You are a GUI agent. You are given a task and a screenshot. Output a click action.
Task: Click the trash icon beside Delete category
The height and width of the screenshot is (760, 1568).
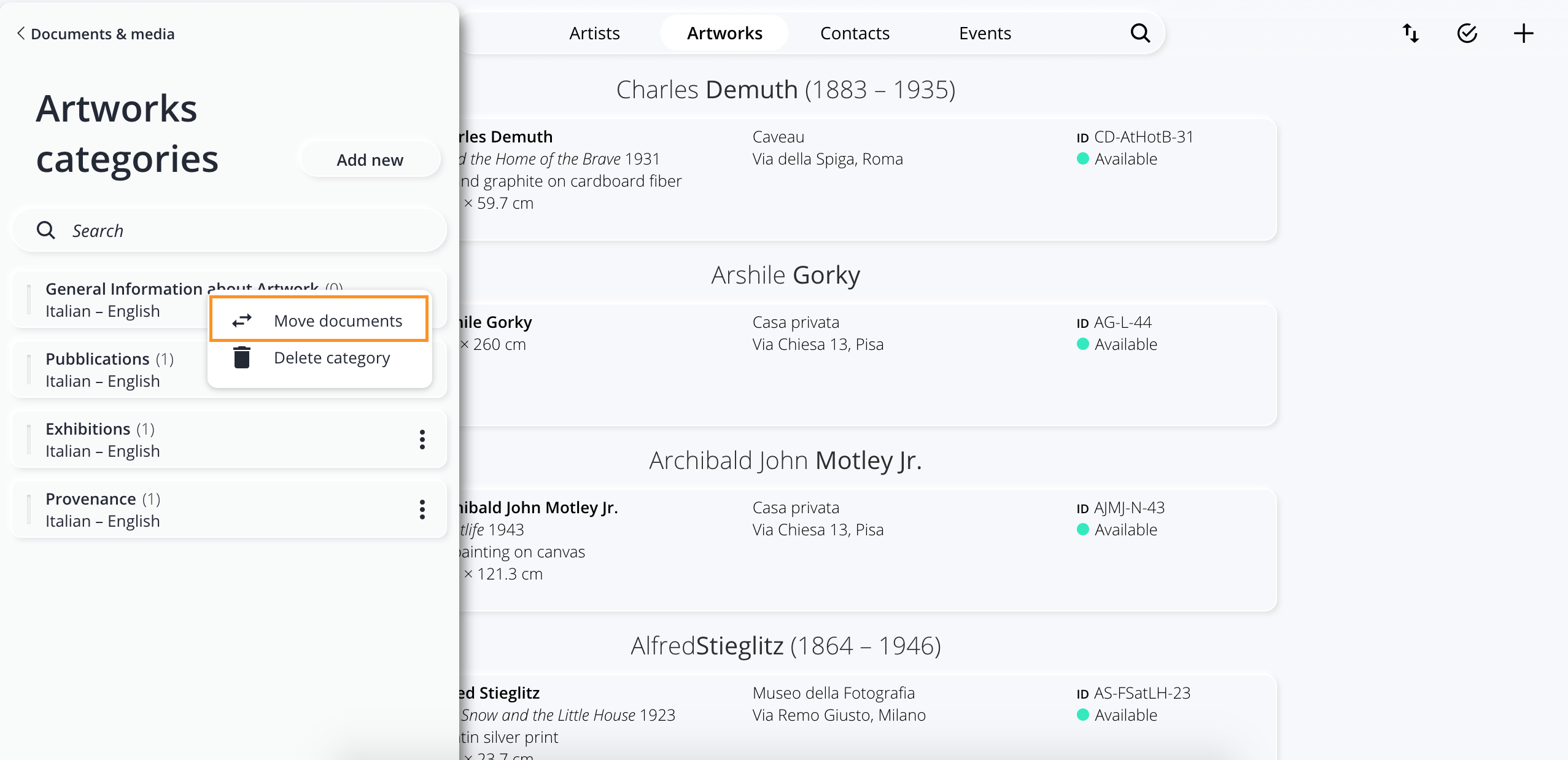tap(242, 357)
